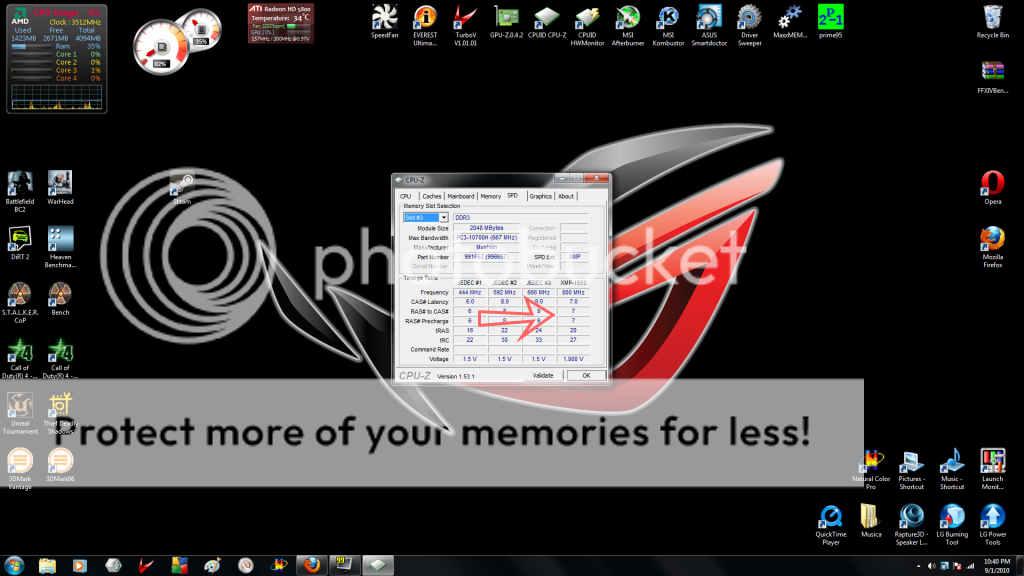Open the Recycle Bin
Screen dimensions: 1024x576
point(993,22)
